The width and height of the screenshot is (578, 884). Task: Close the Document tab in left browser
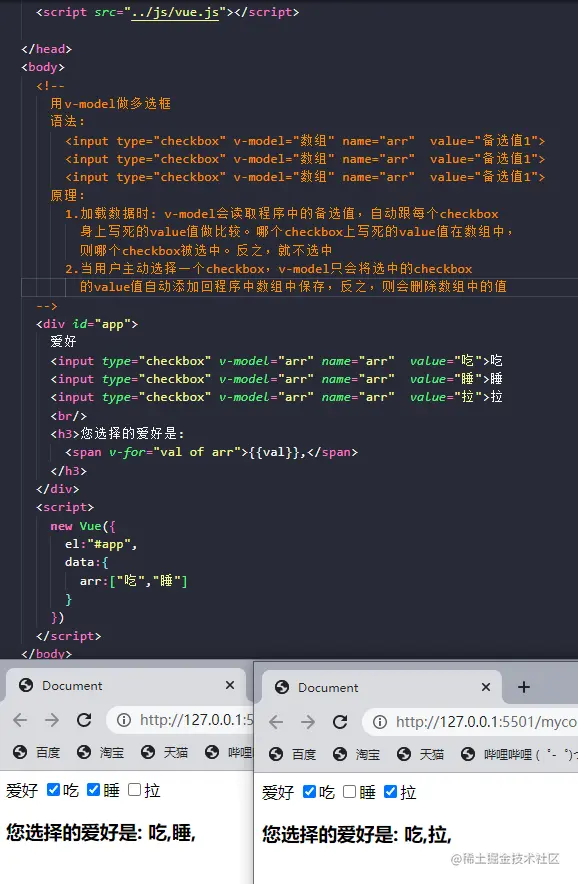(230, 685)
